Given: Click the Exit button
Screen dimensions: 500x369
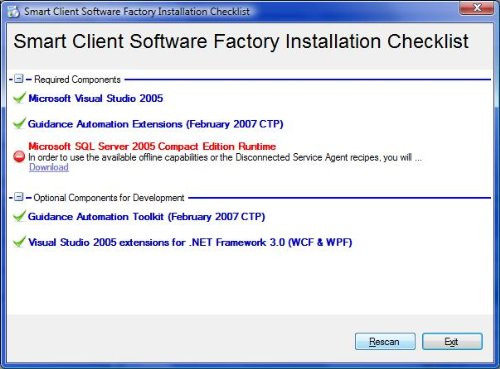Looking at the screenshot, I should [452, 341].
